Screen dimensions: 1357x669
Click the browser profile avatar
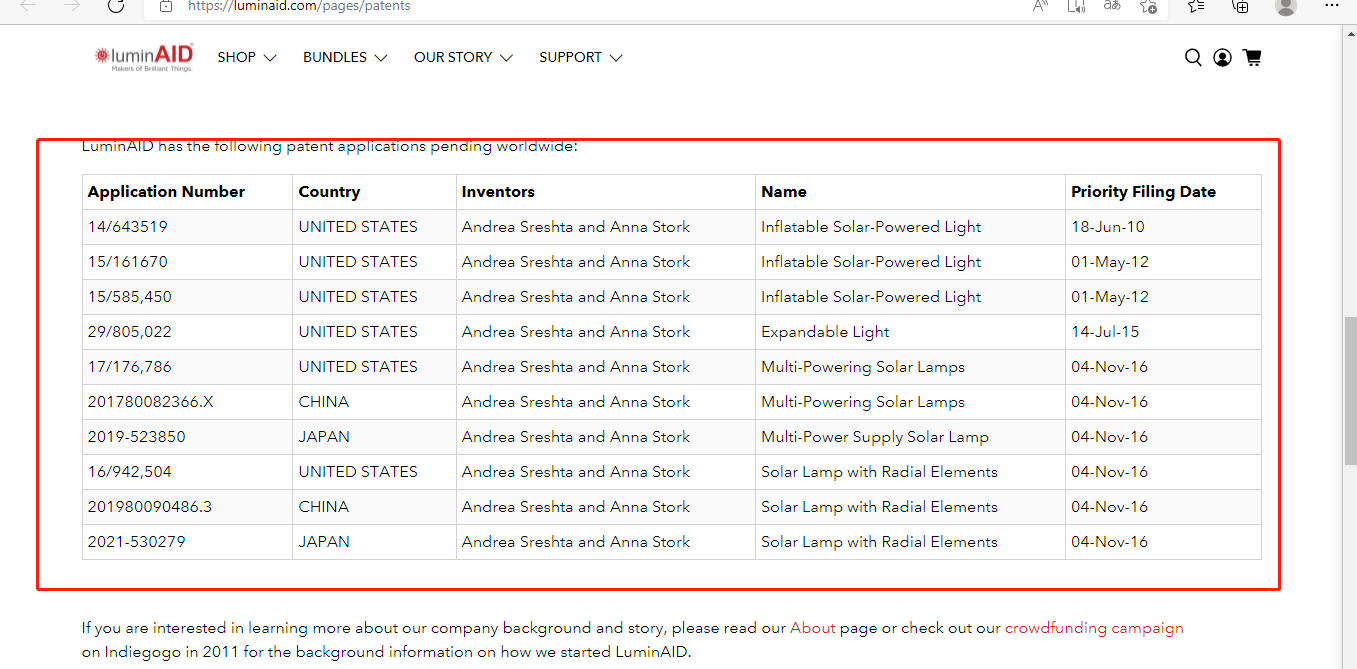1286,6
